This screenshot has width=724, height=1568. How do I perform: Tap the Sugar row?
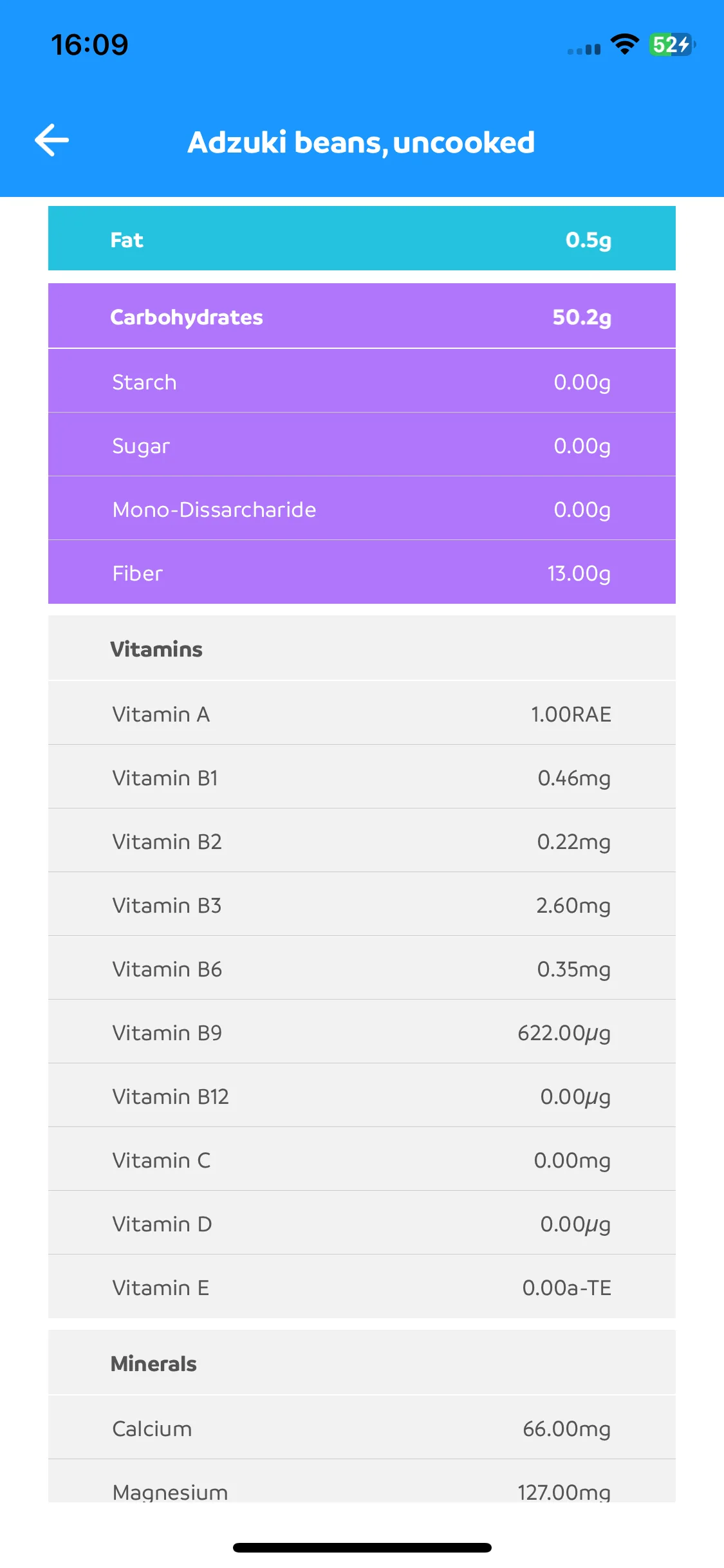362,445
